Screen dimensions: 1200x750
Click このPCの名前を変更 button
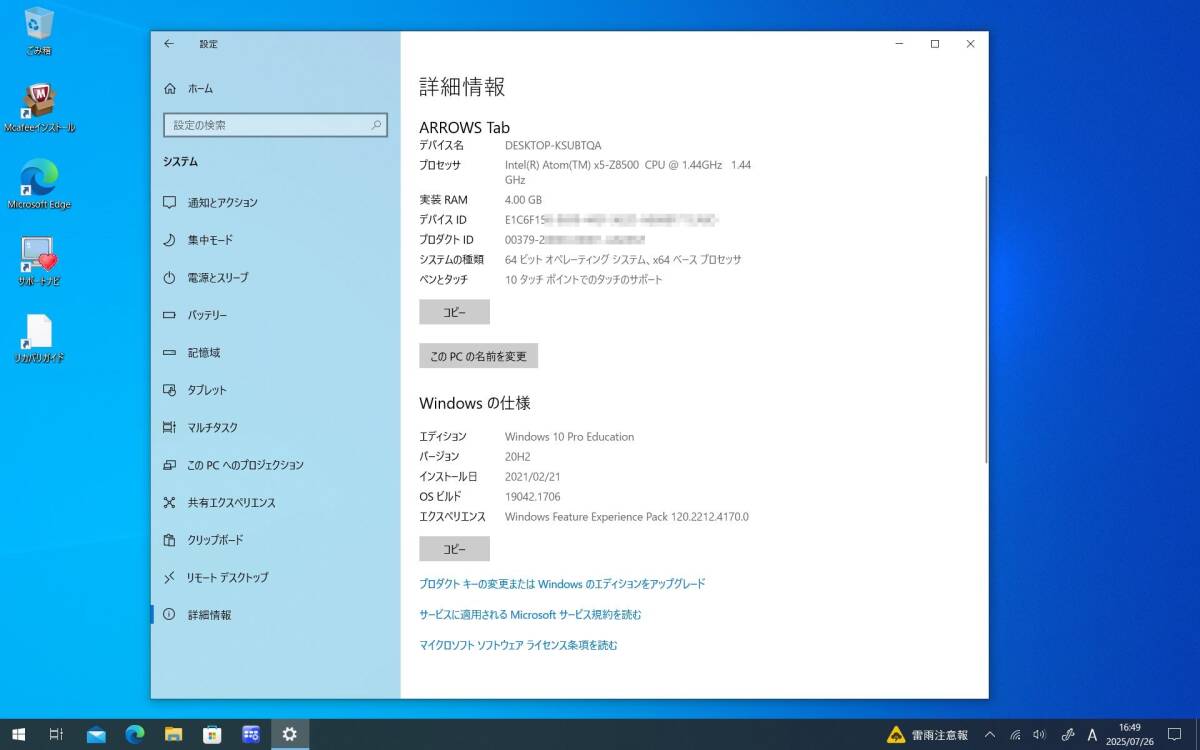pyautogui.click(x=478, y=356)
